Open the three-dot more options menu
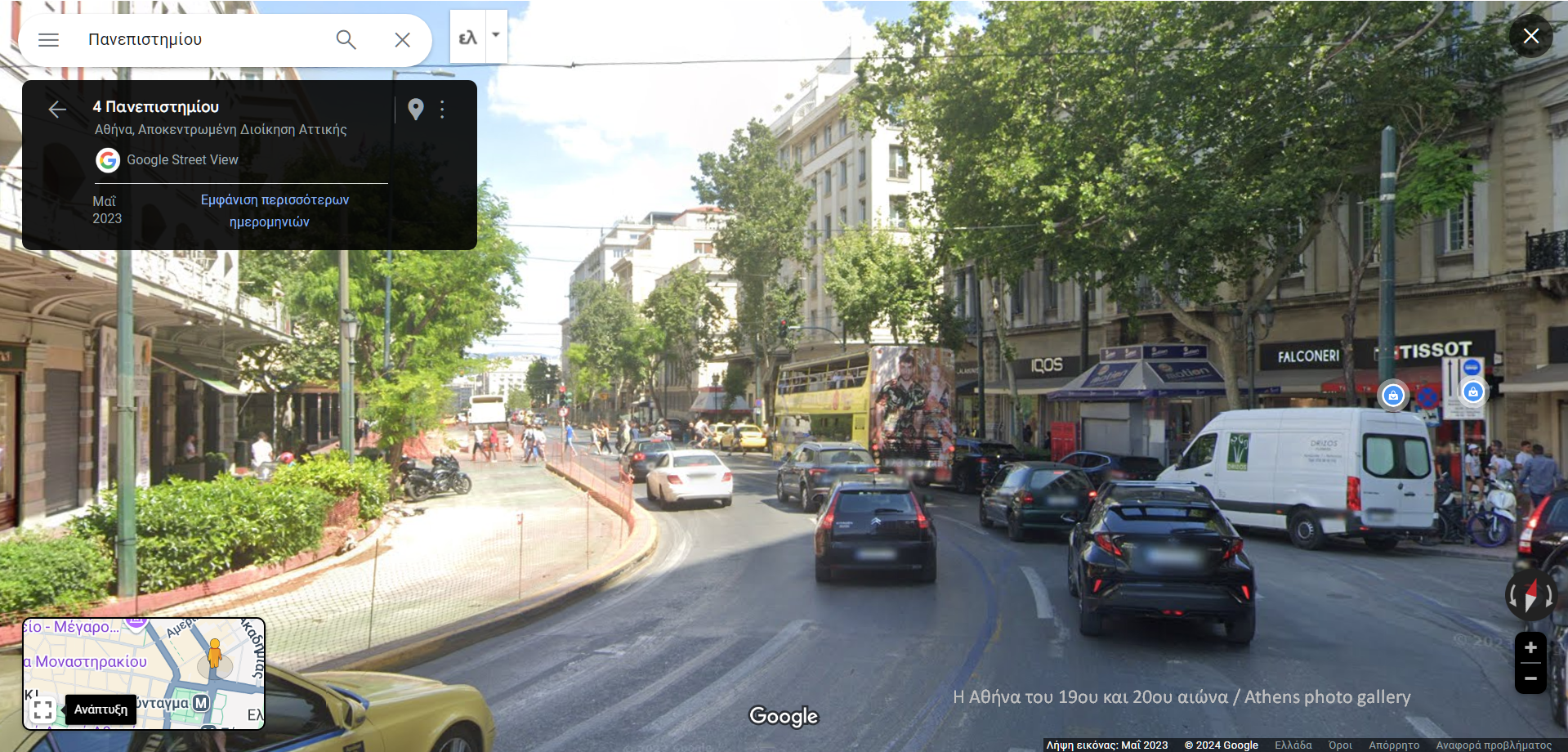The height and width of the screenshot is (752, 1568). (x=442, y=110)
